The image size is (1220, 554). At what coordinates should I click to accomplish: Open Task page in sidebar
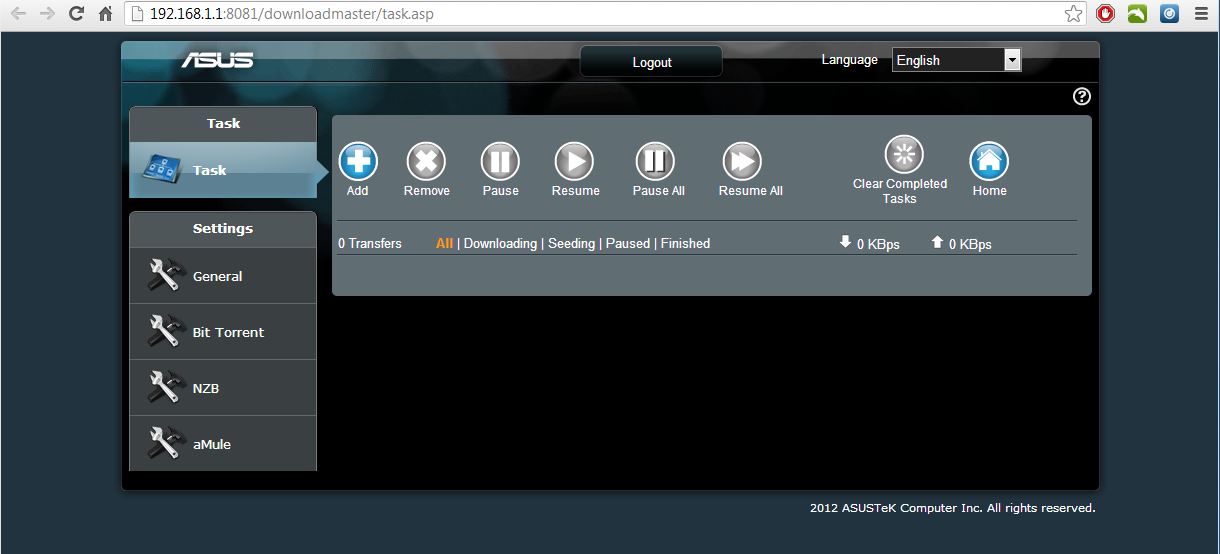point(223,170)
